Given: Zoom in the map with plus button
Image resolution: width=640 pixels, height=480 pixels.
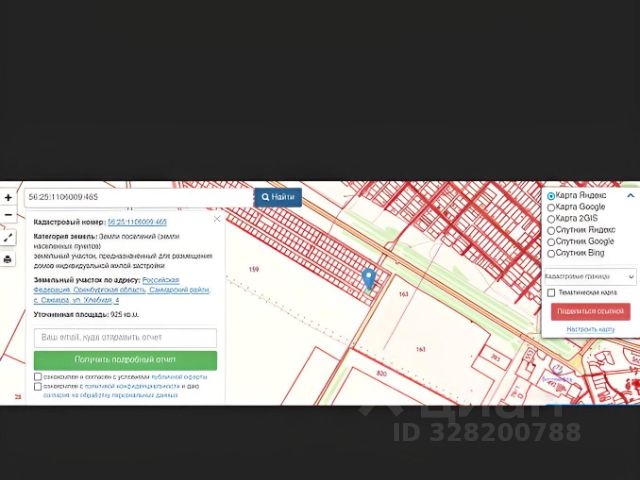Looking at the screenshot, I should click(8, 198).
